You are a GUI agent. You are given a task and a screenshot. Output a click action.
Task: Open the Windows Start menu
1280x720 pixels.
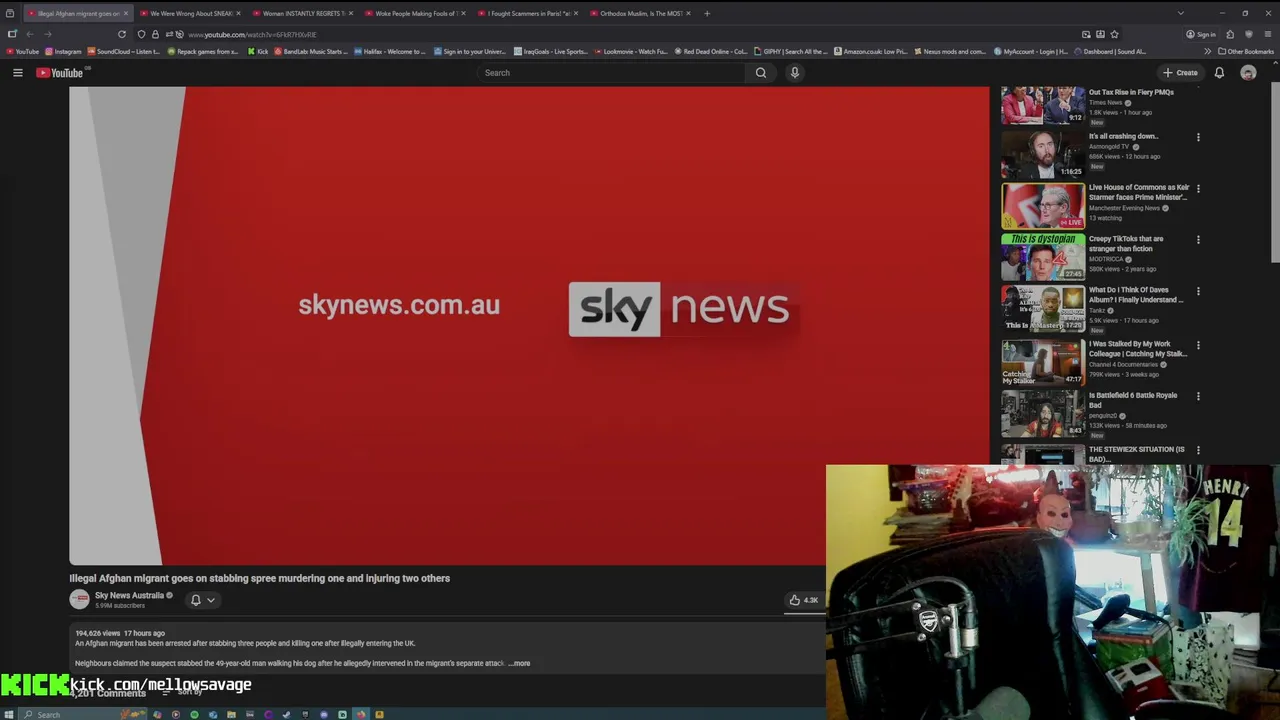[9, 714]
